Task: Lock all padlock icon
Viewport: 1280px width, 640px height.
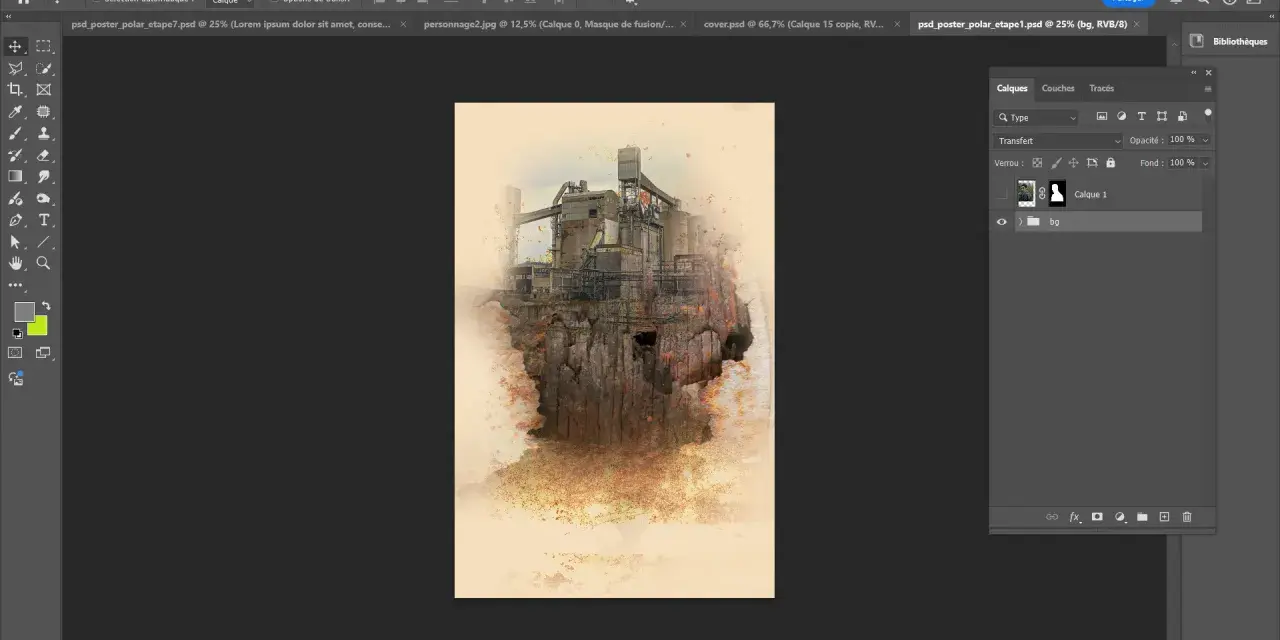Action: 1110,163
